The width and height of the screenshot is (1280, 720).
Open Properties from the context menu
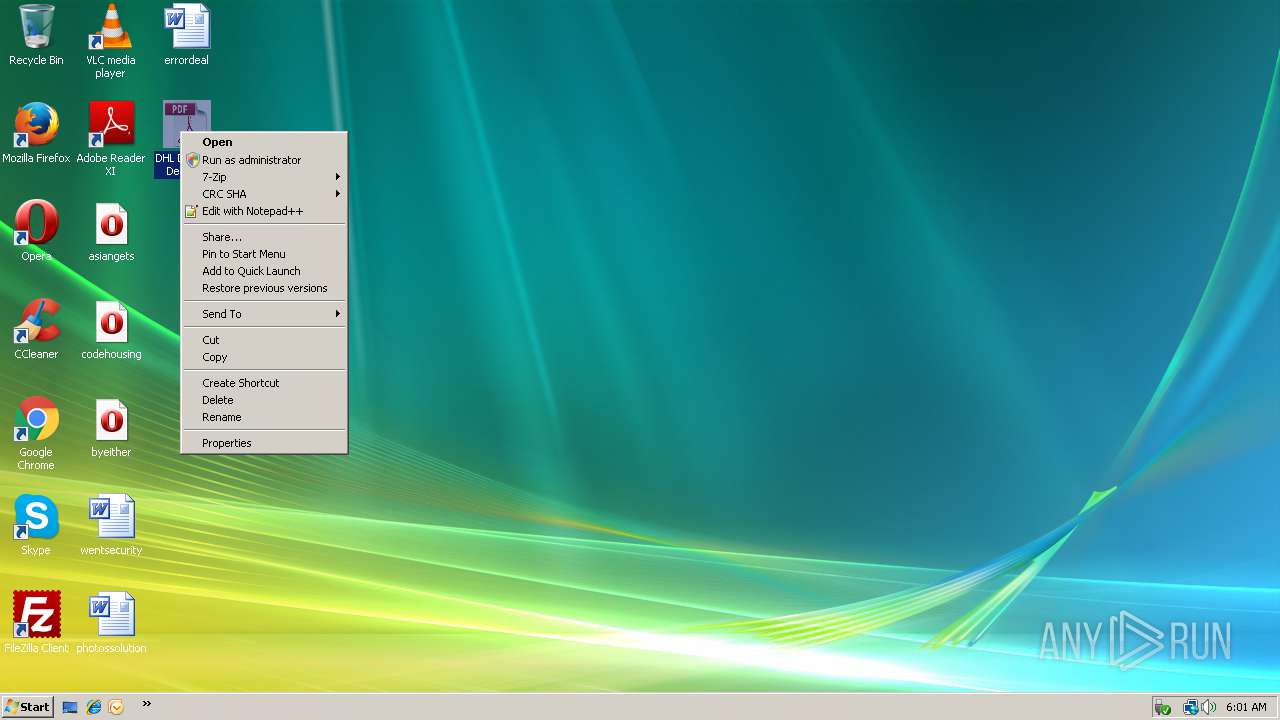tap(264, 443)
